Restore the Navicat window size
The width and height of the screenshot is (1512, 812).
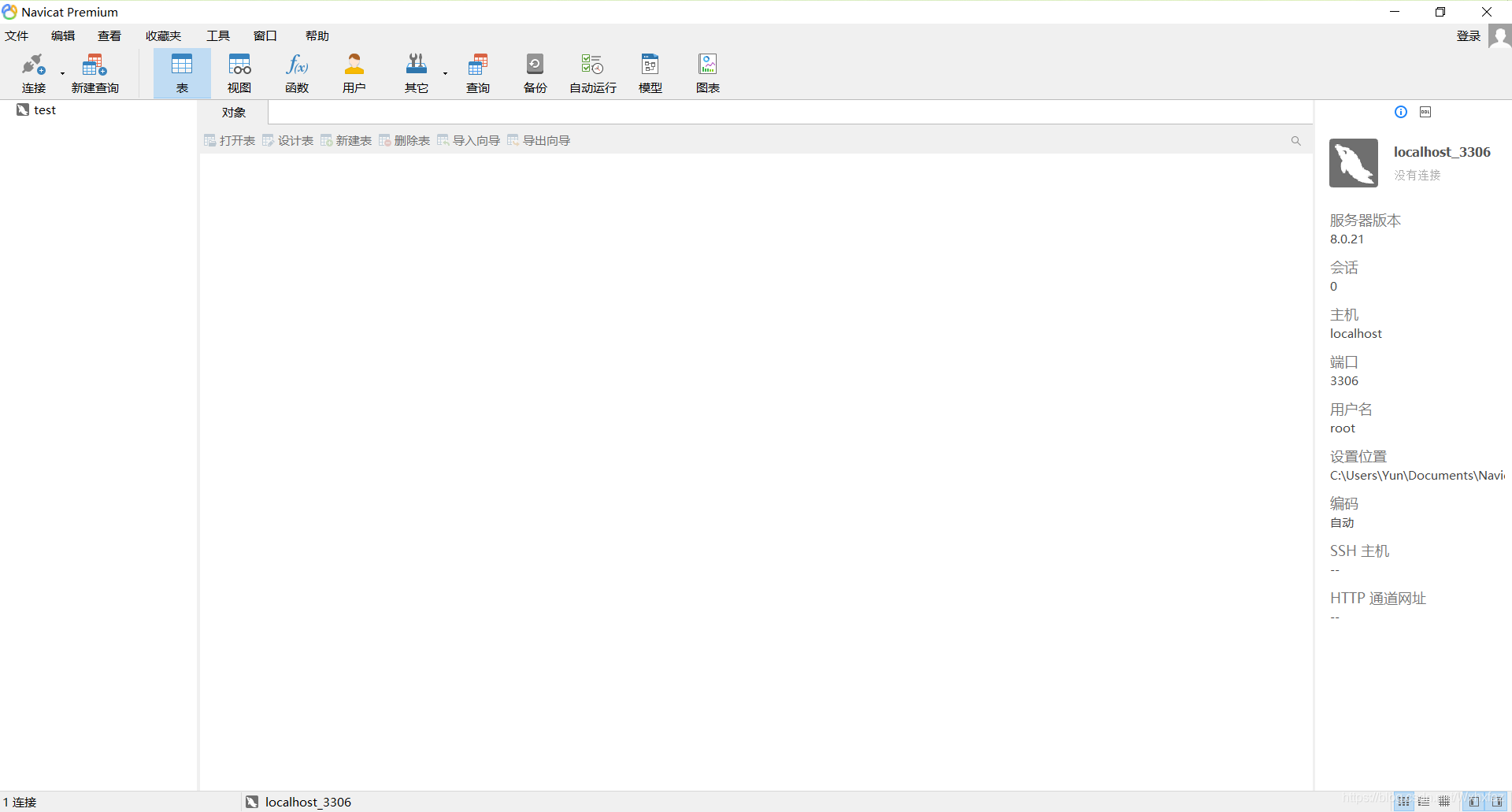1440,12
